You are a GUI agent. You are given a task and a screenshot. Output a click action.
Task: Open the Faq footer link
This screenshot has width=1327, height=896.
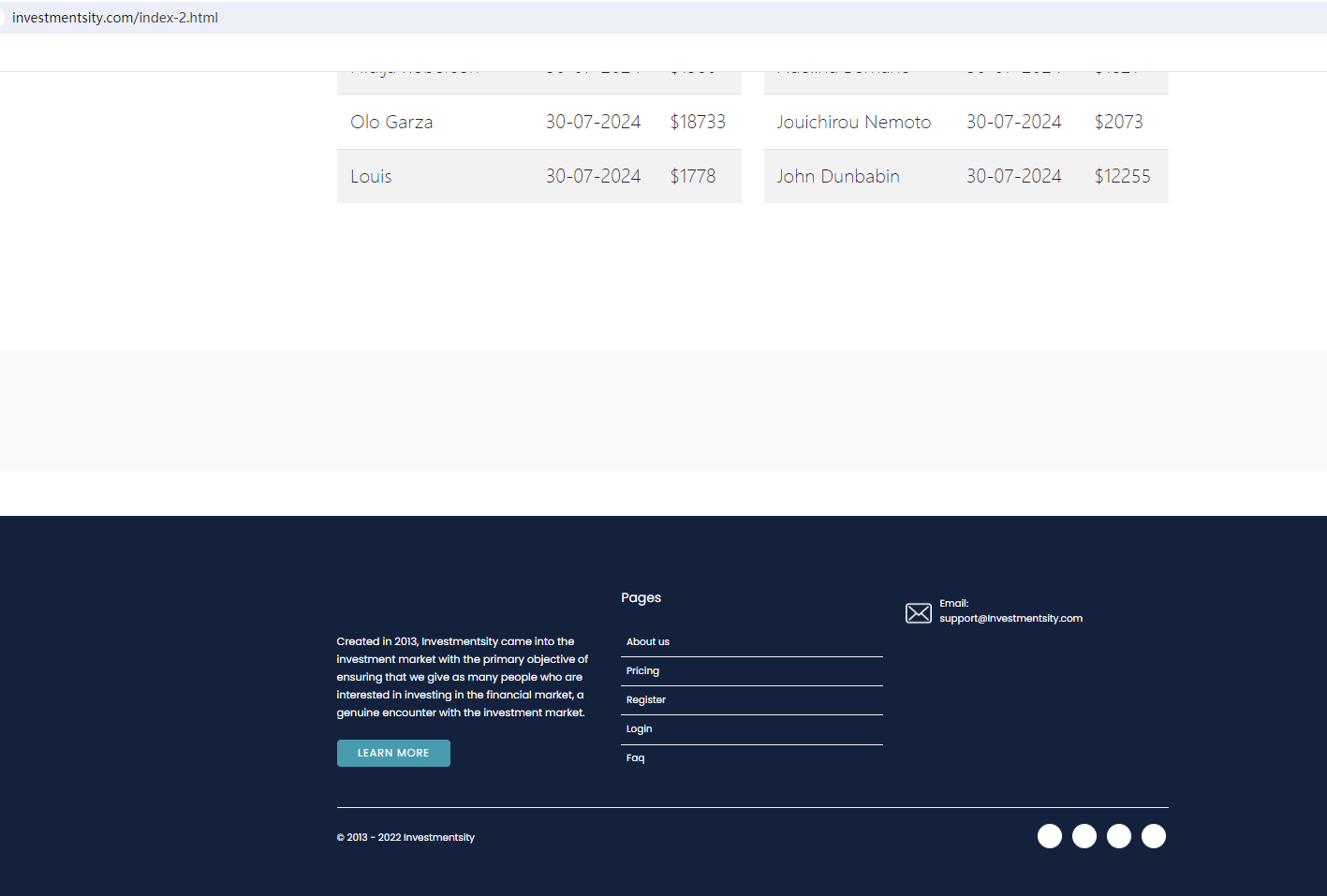[635, 757]
